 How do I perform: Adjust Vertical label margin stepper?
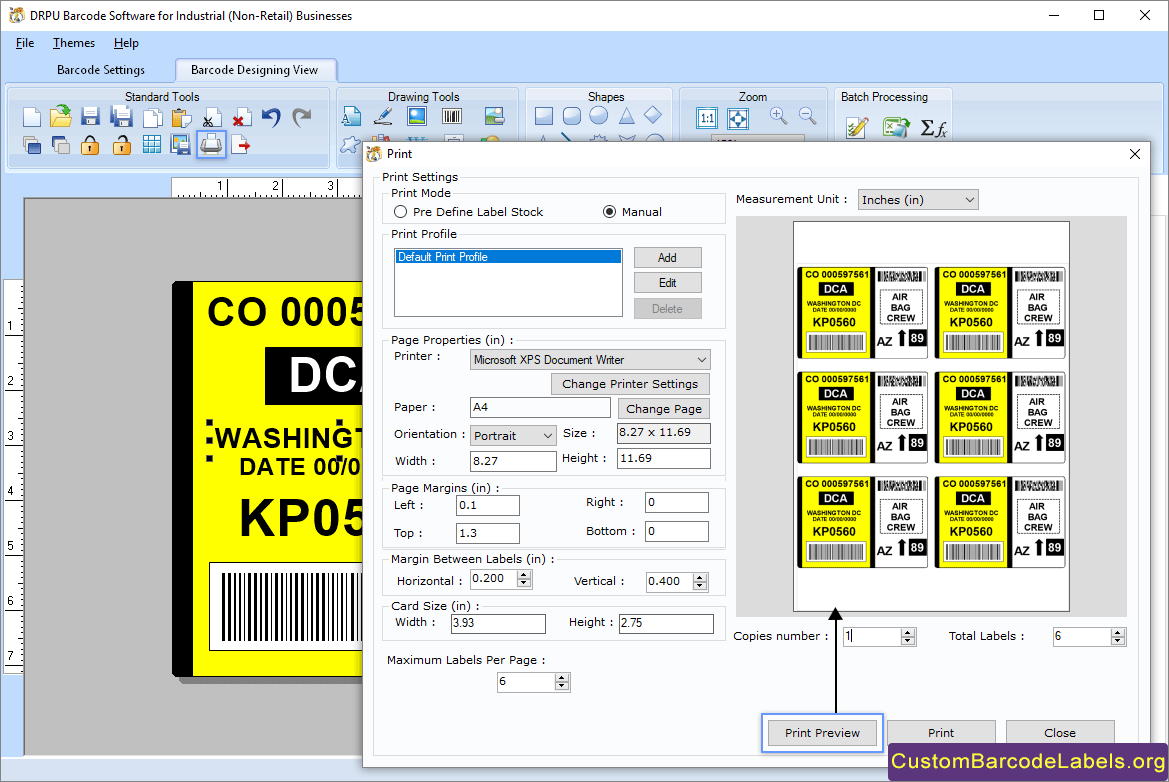tap(699, 581)
